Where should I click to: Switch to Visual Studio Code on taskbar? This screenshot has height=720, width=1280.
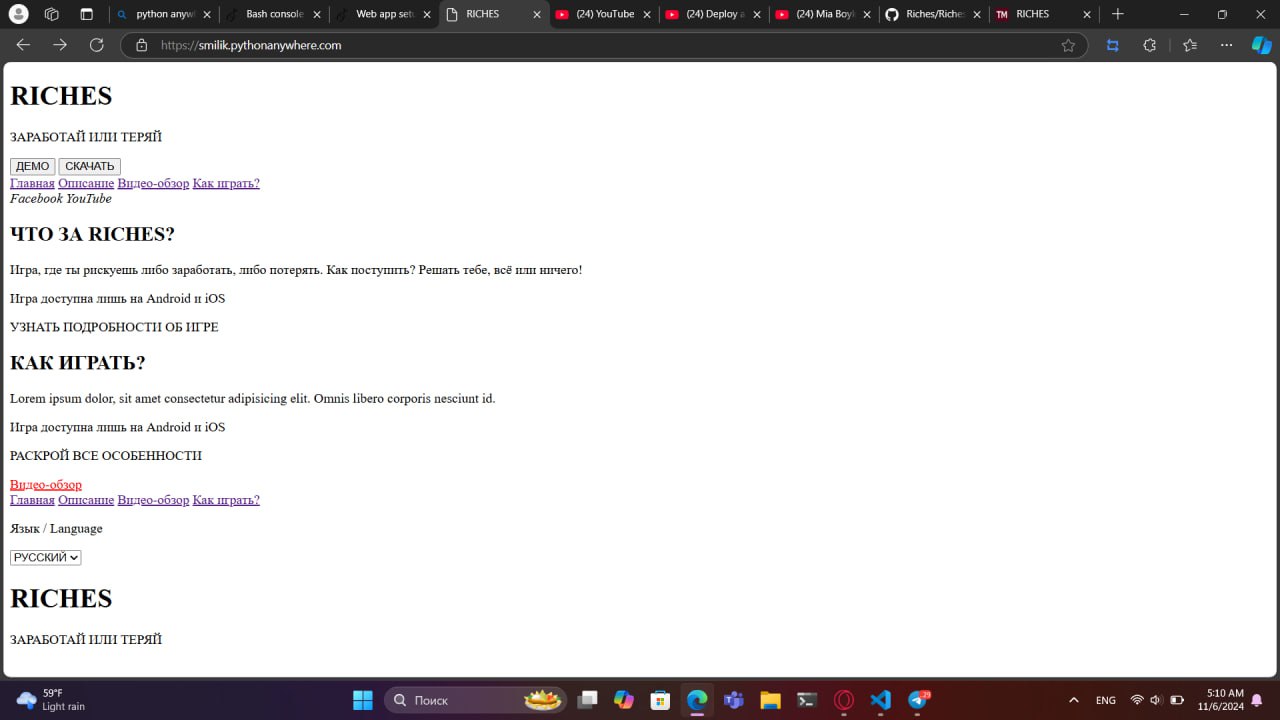880,700
